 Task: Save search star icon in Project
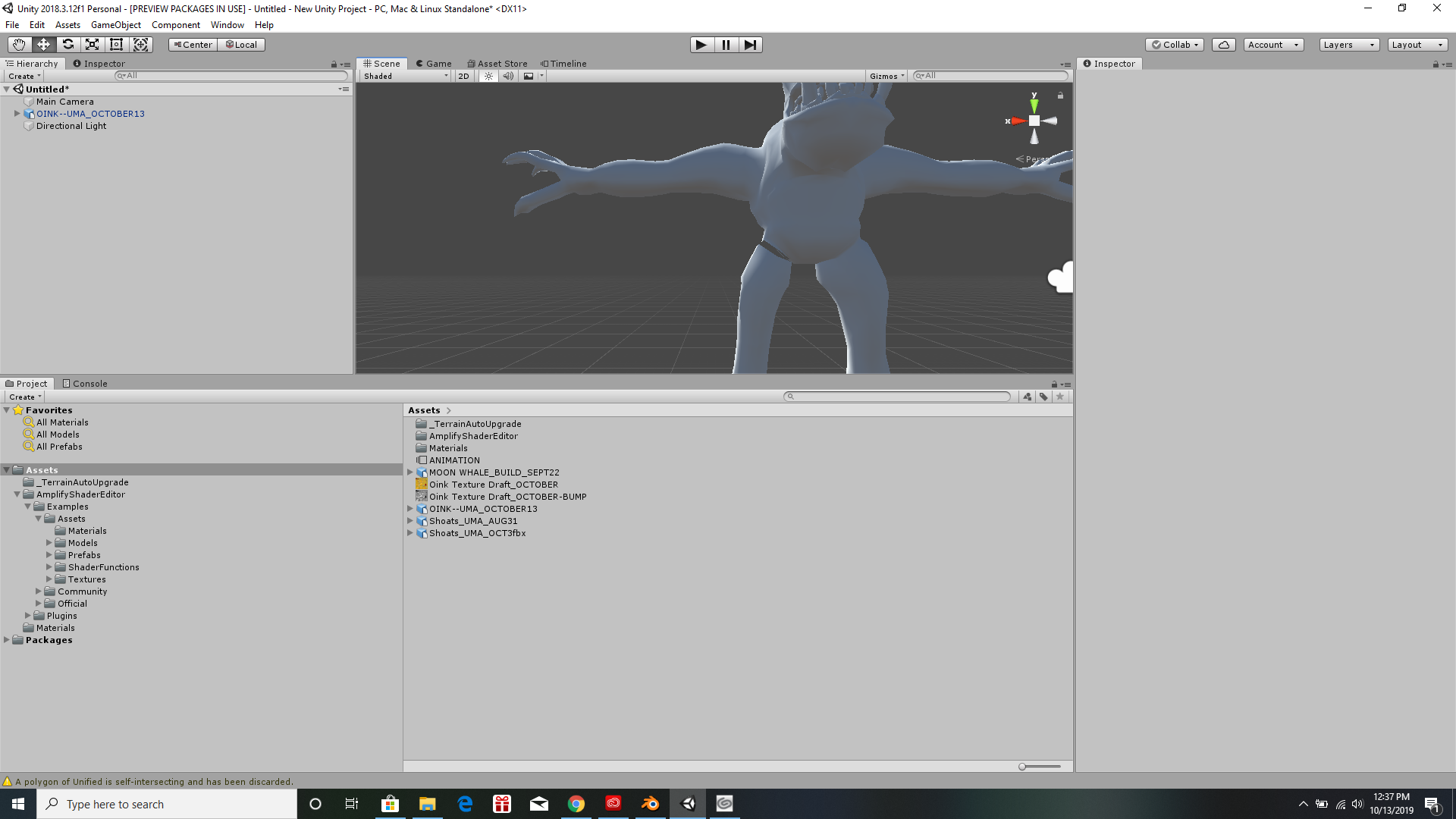click(x=1060, y=397)
